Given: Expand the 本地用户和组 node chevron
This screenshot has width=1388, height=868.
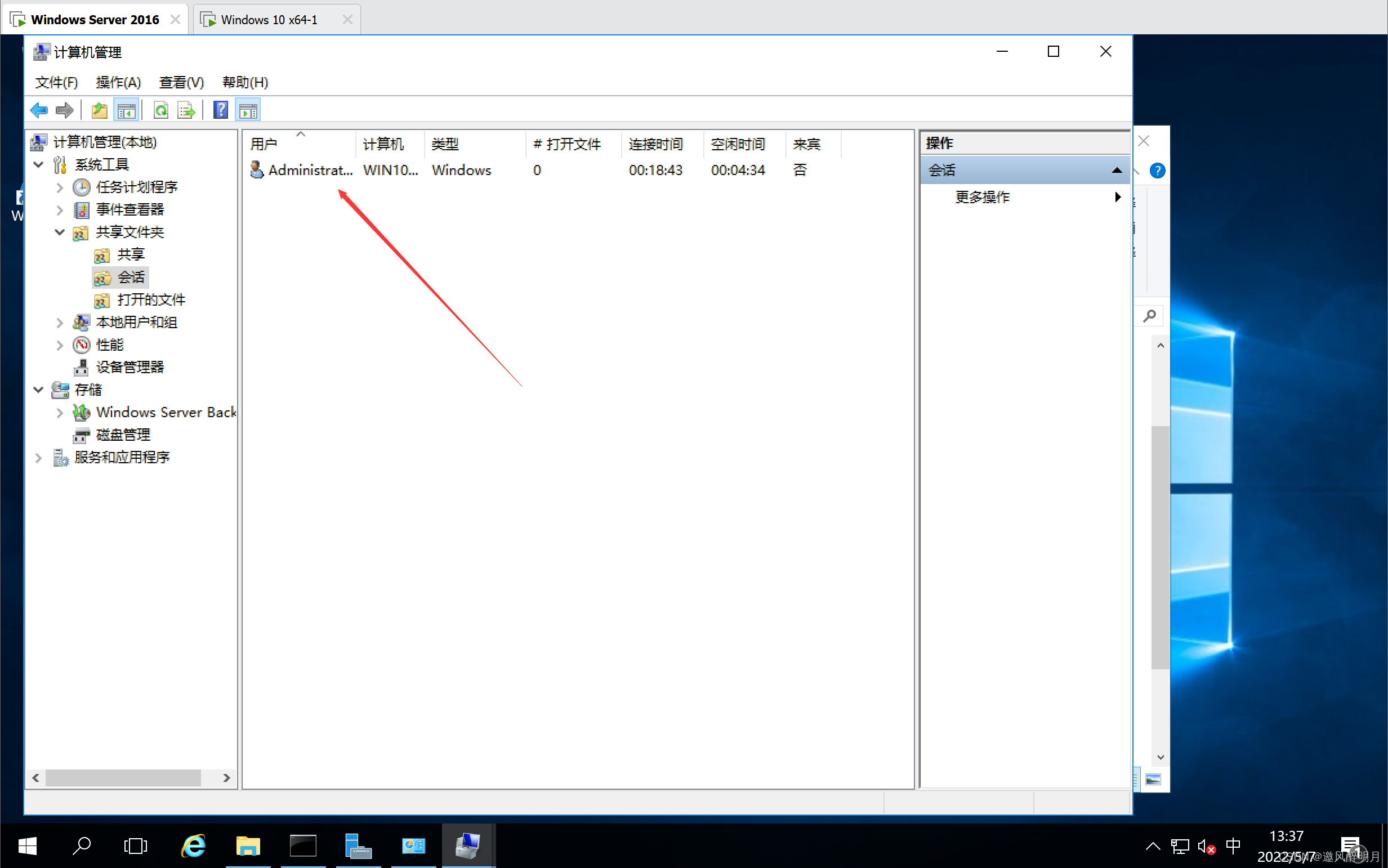Looking at the screenshot, I should pos(60,322).
